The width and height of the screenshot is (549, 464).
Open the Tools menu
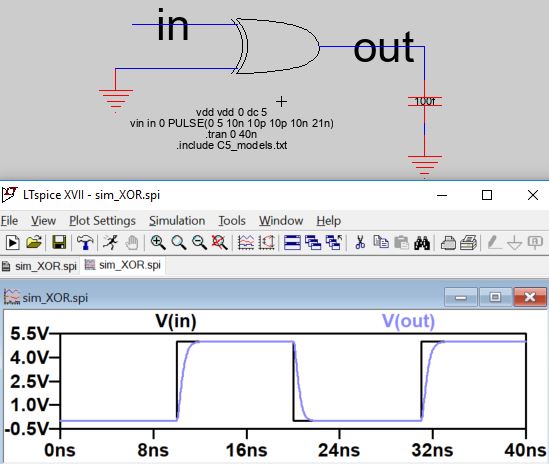(x=232, y=221)
